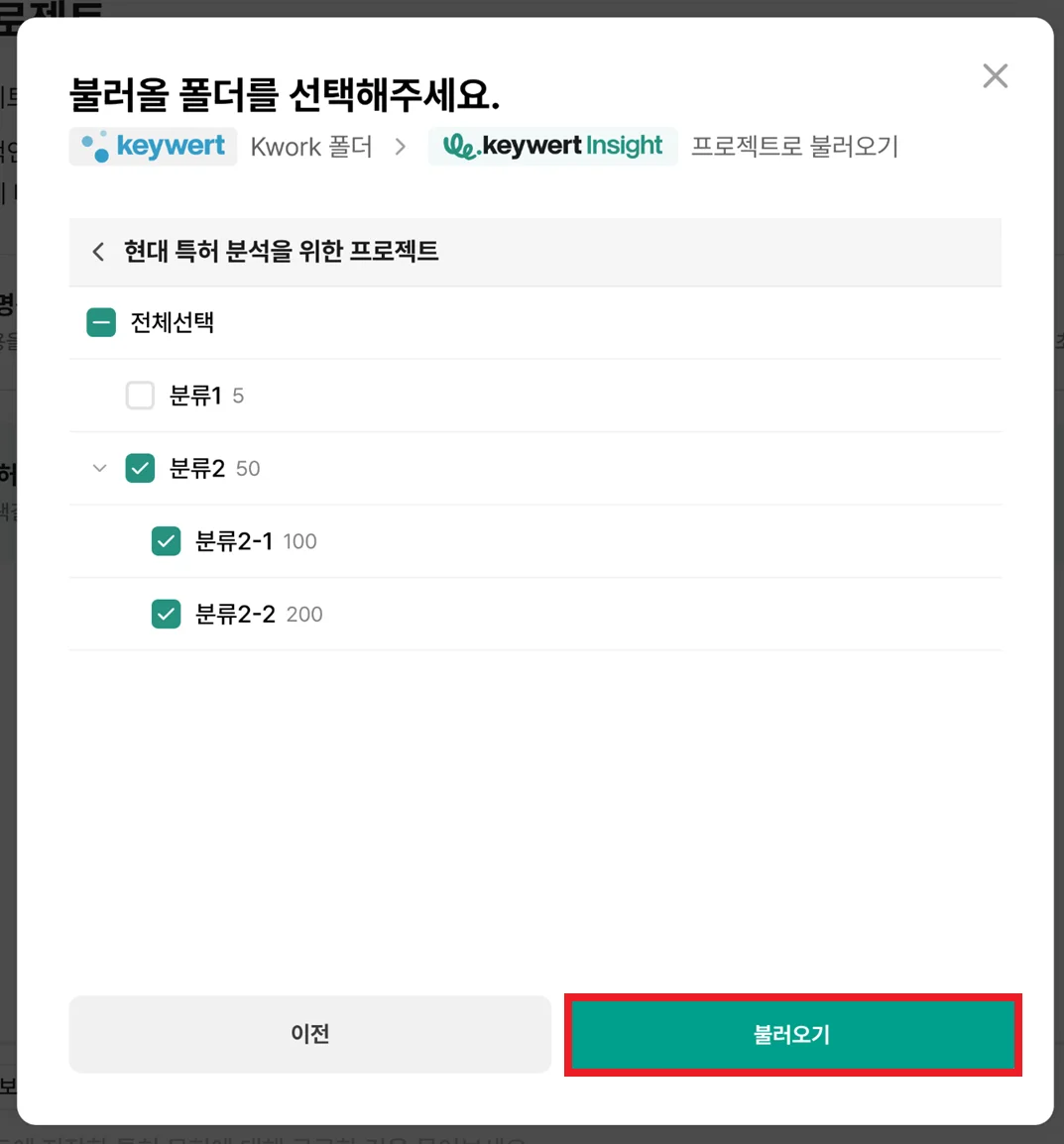Screen dimensions: 1064x1144
Task: Go back using the left chevron icon
Action: tap(98, 252)
